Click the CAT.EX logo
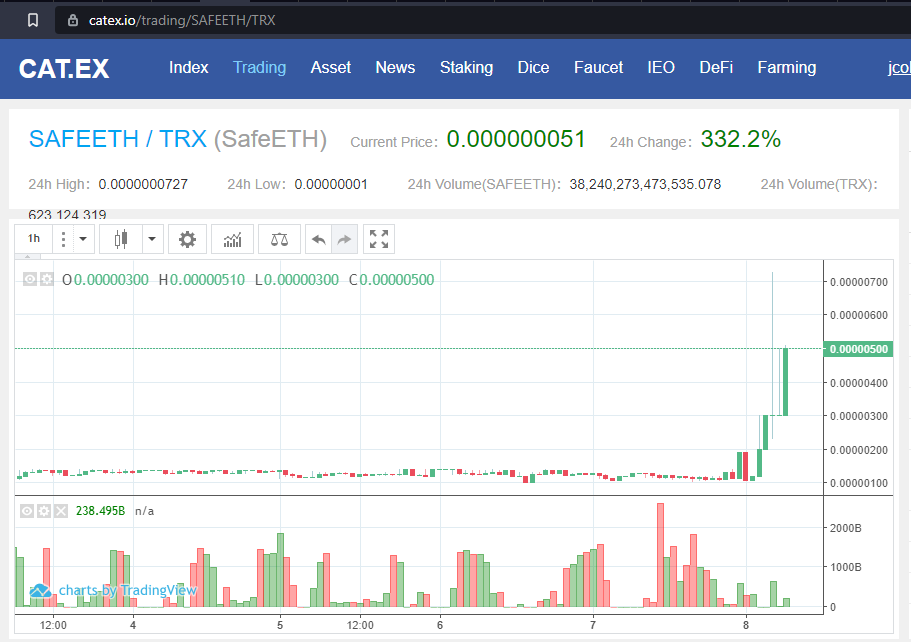The width and height of the screenshot is (911, 642). (64, 69)
